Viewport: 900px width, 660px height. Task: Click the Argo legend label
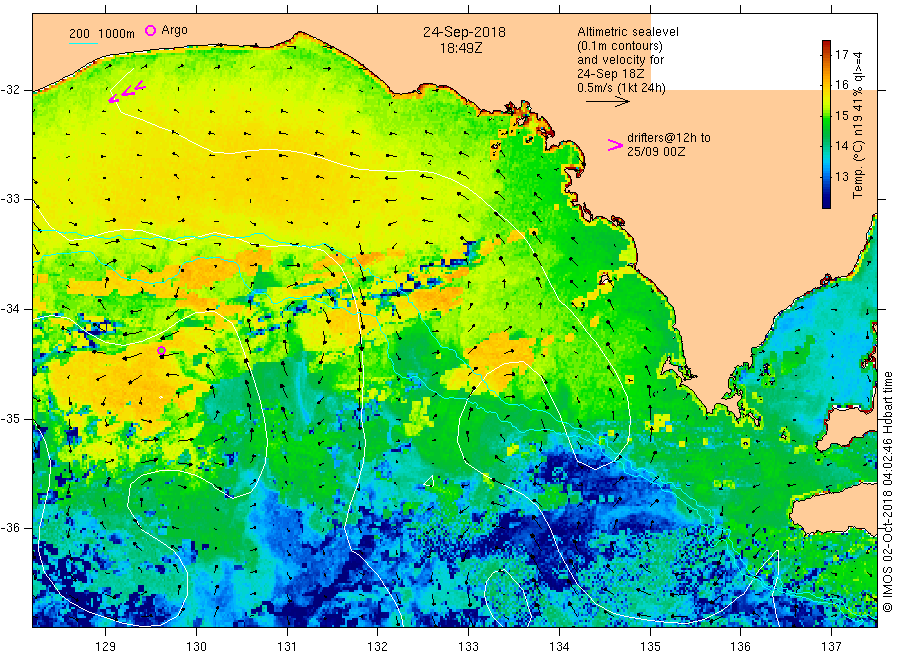[174, 30]
